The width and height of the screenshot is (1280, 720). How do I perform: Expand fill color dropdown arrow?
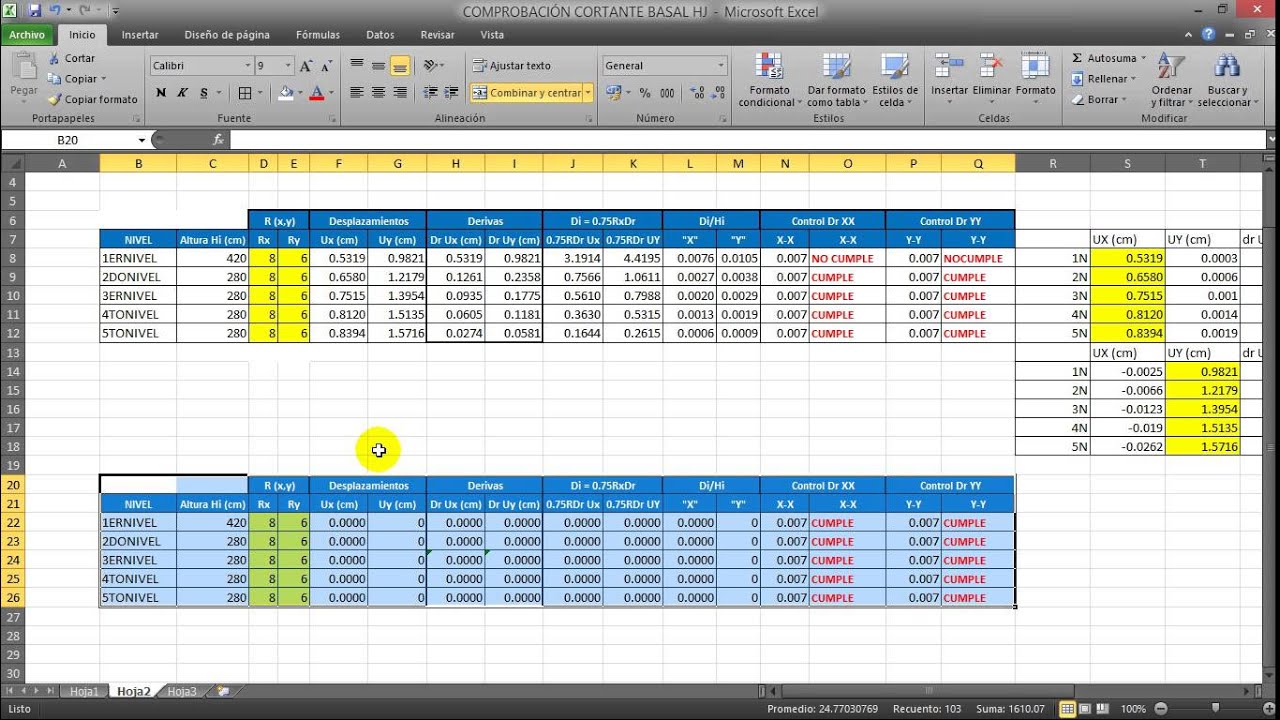(x=299, y=93)
